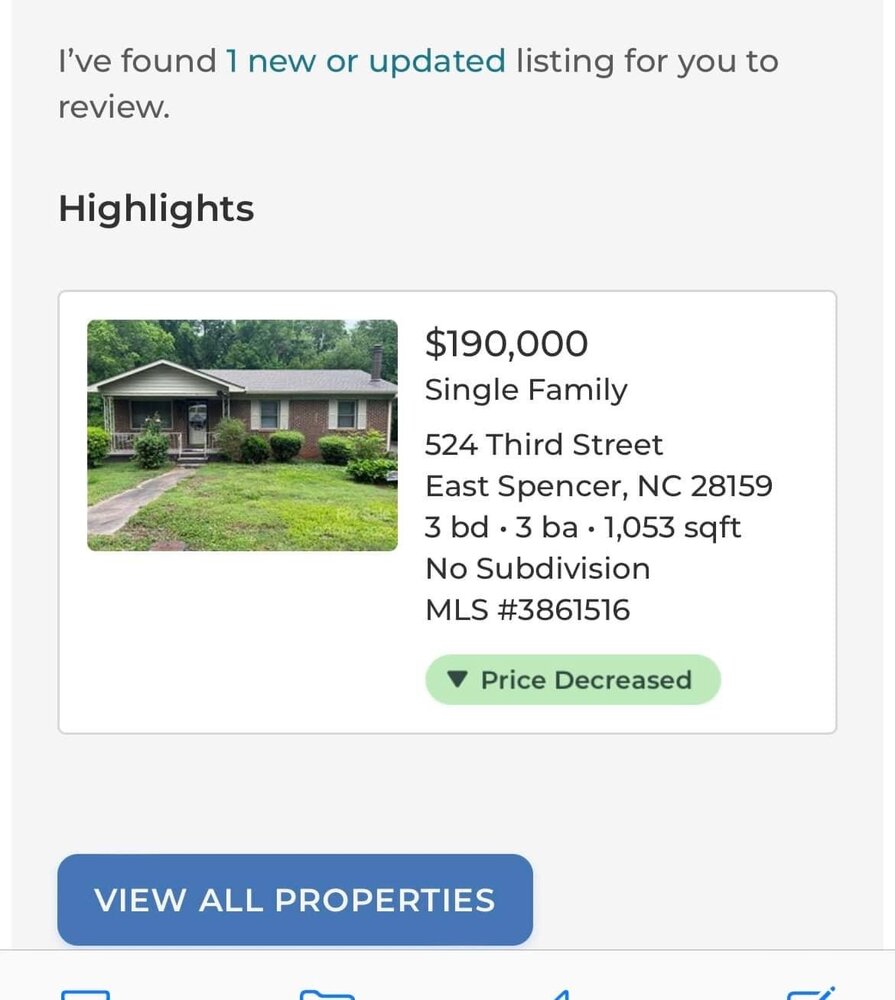The height and width of the screenshot is (1000, 895).
Task: Tap the archive box icon in bottom toolbar
Action: (85, 993)
